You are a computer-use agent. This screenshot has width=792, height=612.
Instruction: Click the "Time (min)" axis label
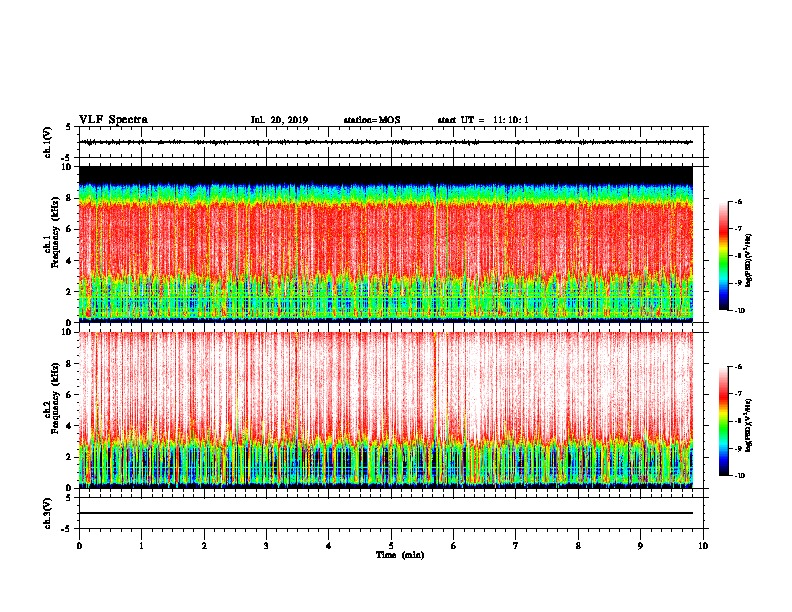pos(400,555)
